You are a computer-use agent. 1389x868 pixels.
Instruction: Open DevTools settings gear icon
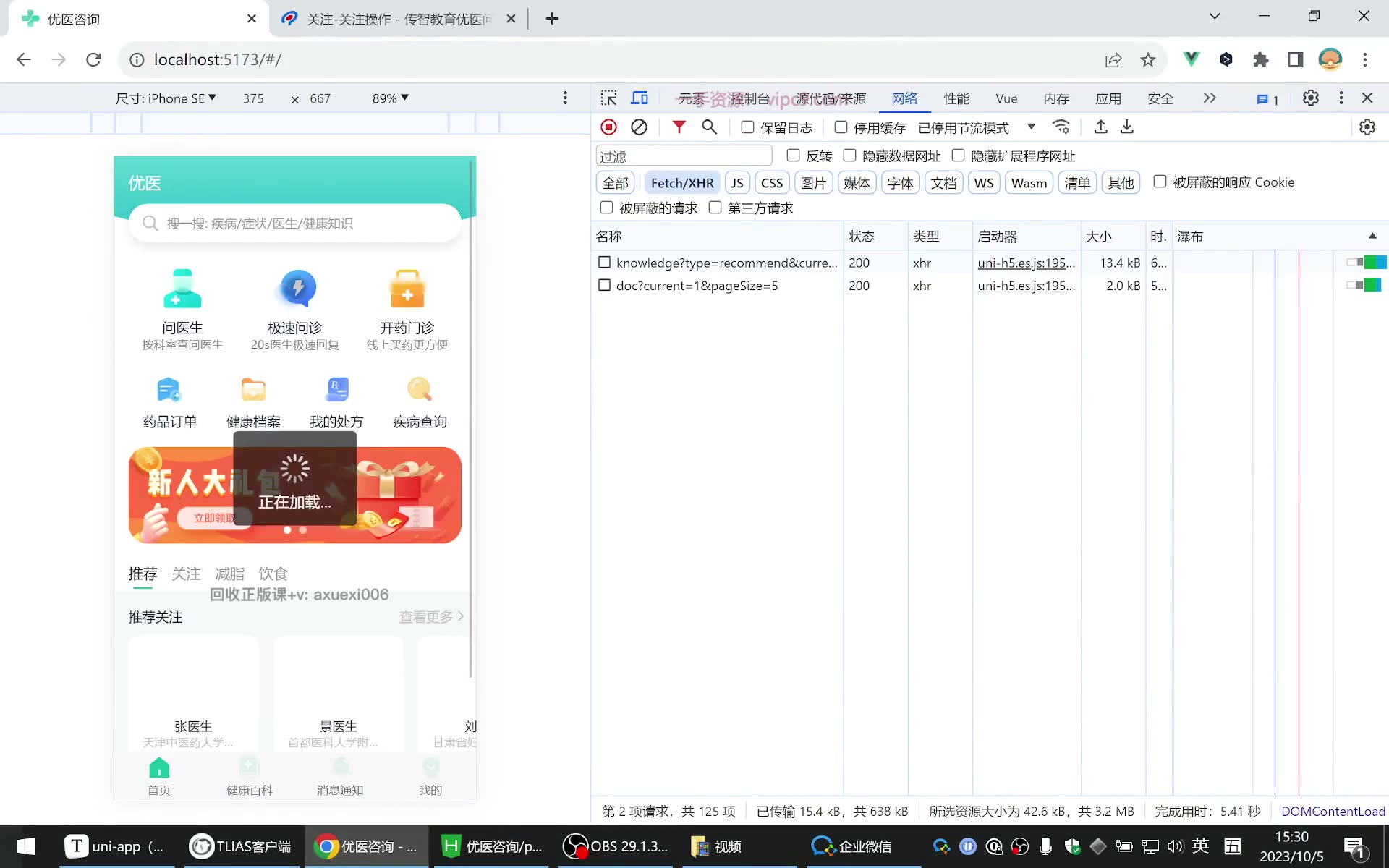pyautogui.click(x=1310, y=98)
